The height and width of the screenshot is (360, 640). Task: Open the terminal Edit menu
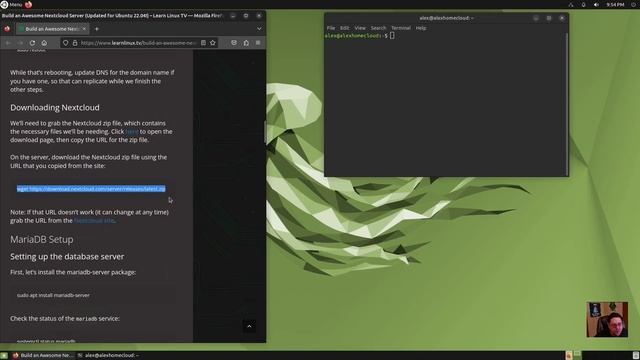(344, 28)
